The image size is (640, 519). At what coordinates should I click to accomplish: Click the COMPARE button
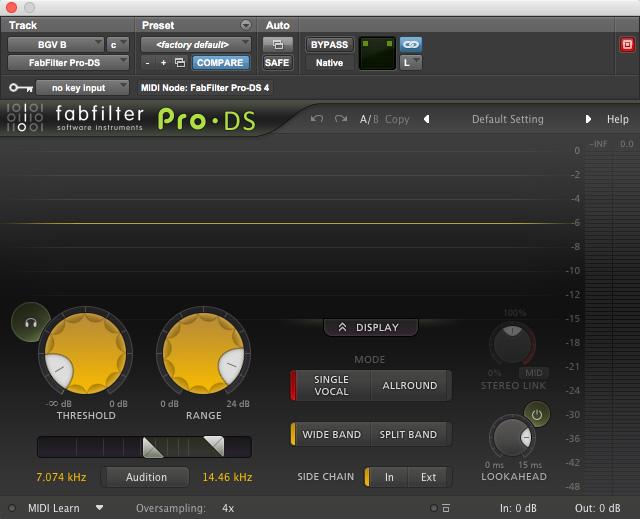tap(220, 62)
